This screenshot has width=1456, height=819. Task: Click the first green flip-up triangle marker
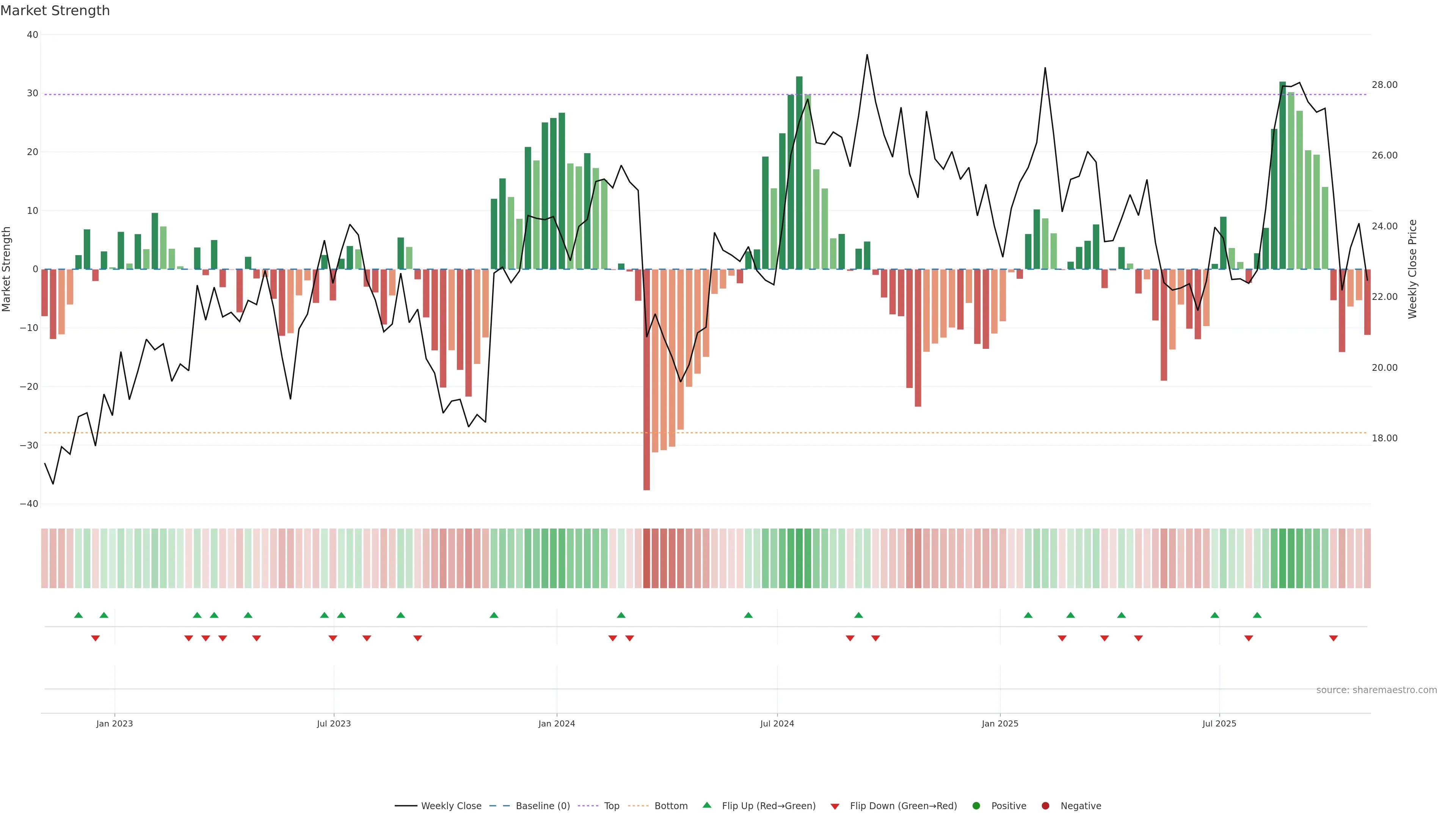[x=78, y=615]
